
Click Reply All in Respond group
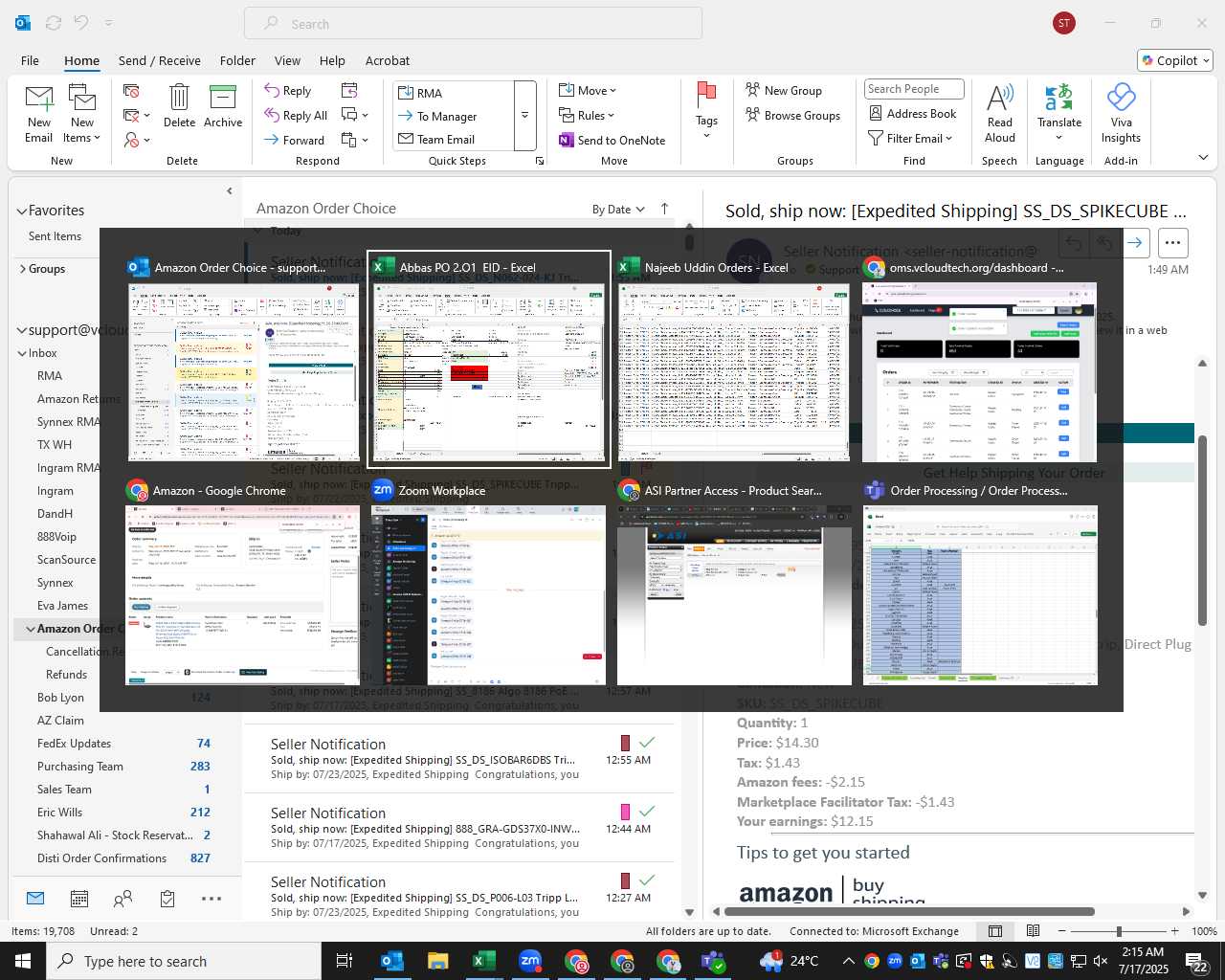point(297,115)
